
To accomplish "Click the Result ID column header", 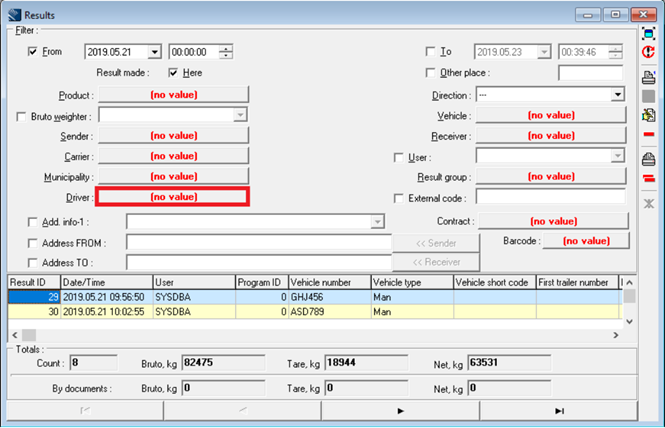I will tap(34, 283).
